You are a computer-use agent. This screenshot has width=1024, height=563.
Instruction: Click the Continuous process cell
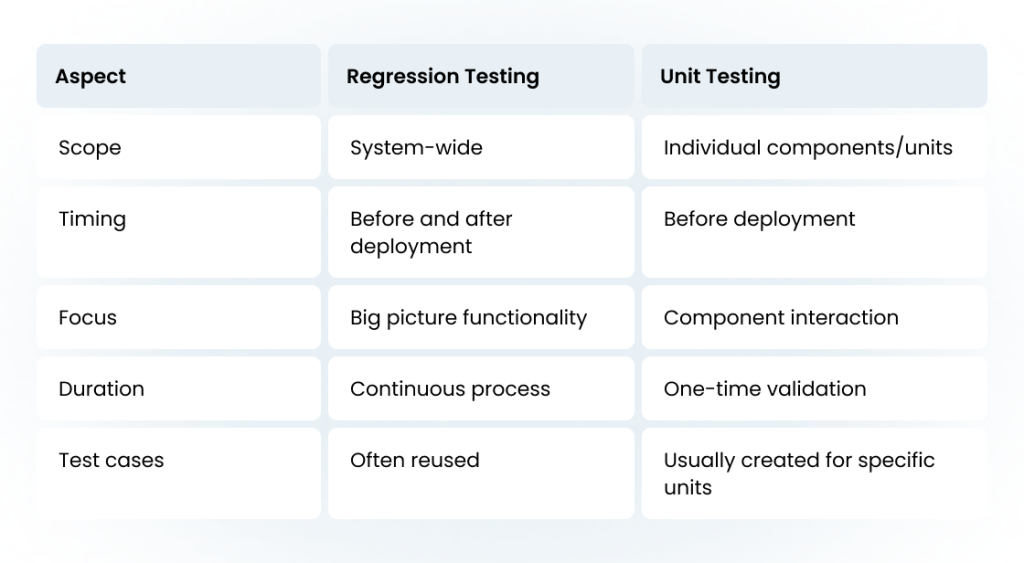481,389
